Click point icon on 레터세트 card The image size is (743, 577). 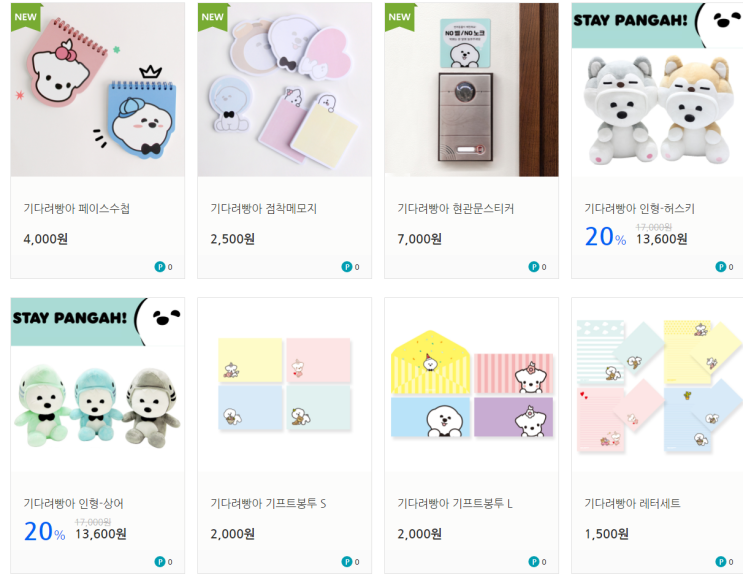[720, 562]
